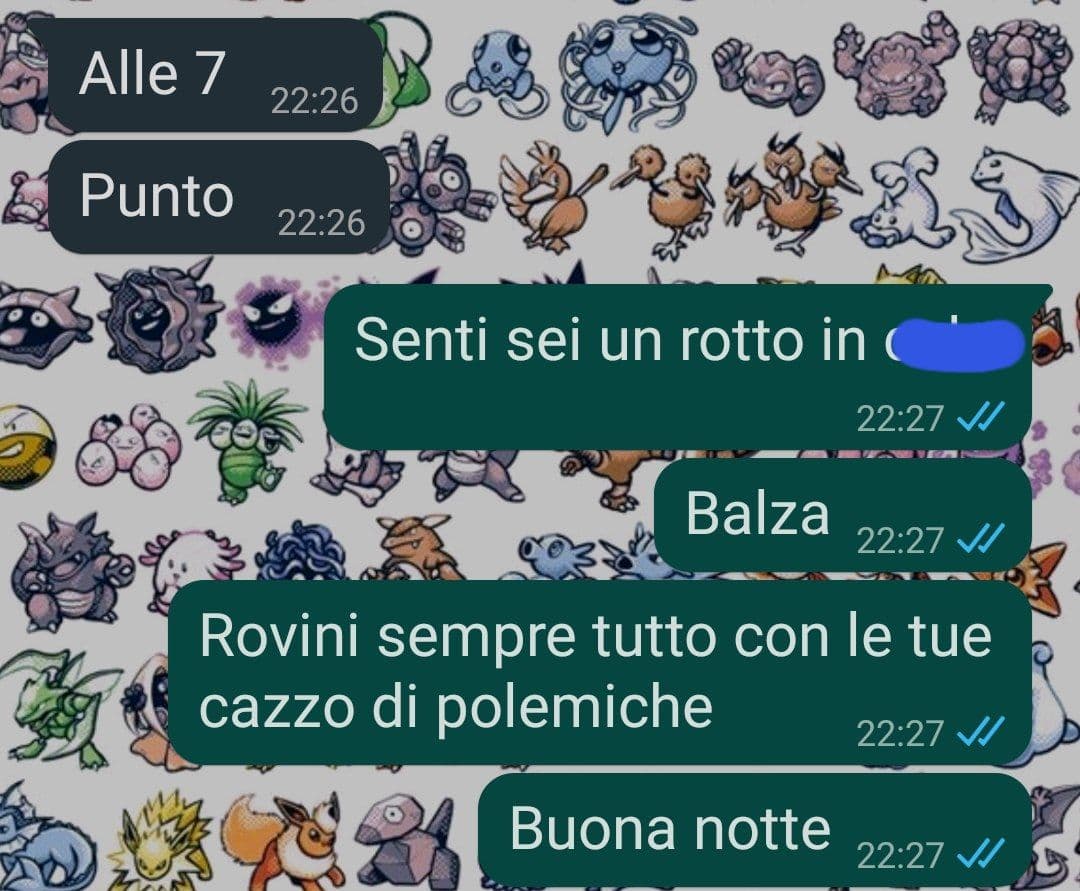Click the blue scribble censoring the word
1080x891 pixels.
point(954,345)
